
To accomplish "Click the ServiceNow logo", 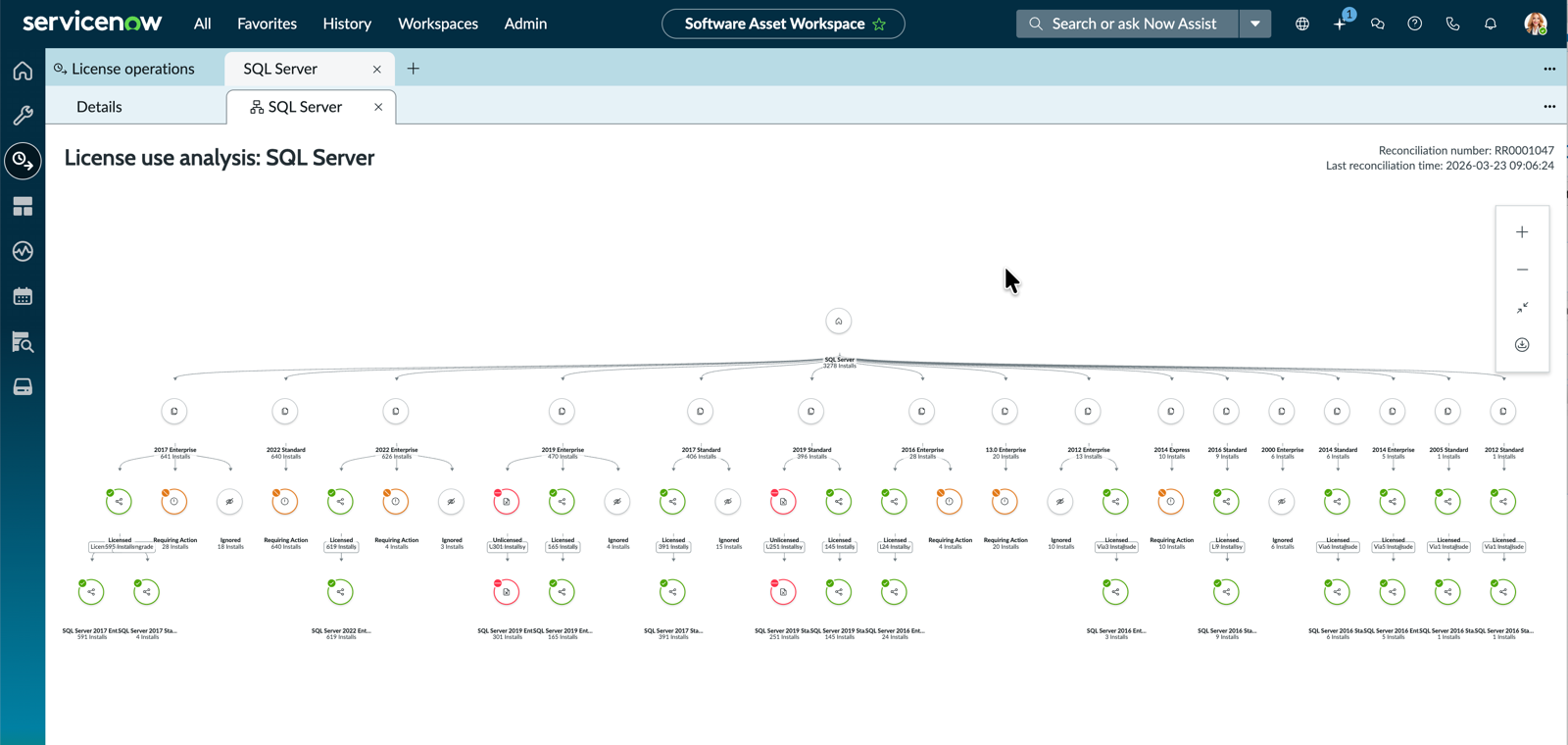I will click(x=92, y=23).
